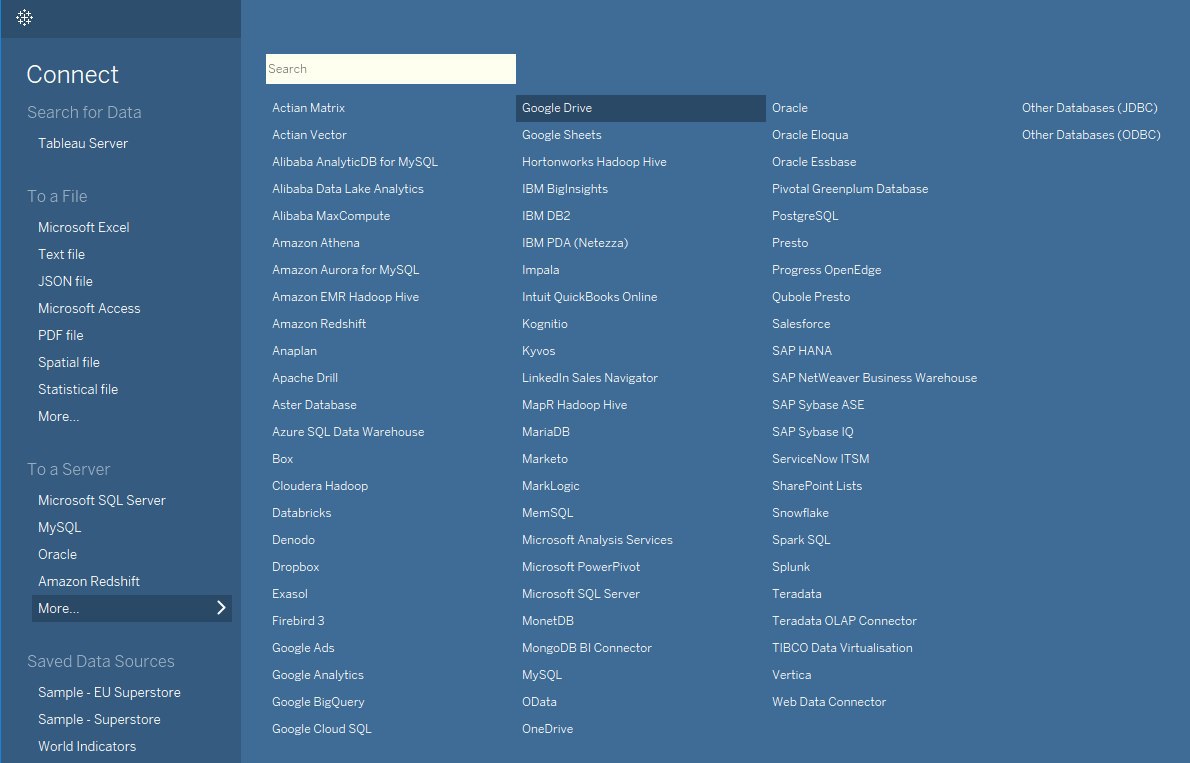Open Microsoft Access file connection
The width and height of the screenshot is (1190, 763).
tap(89, 308)
